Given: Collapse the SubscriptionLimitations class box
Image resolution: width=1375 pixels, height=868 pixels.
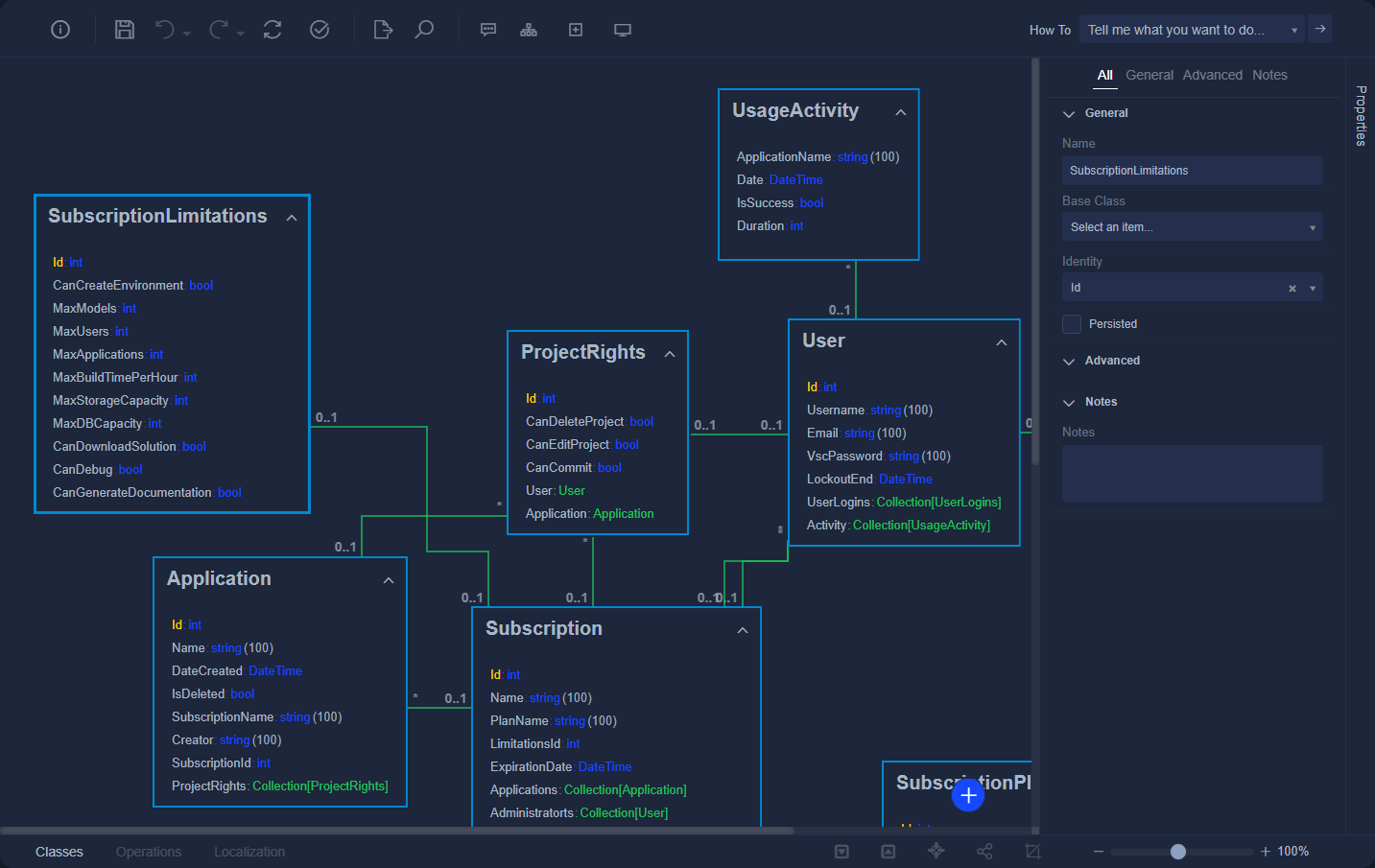Looking at the screenshot, I should 292,218.
